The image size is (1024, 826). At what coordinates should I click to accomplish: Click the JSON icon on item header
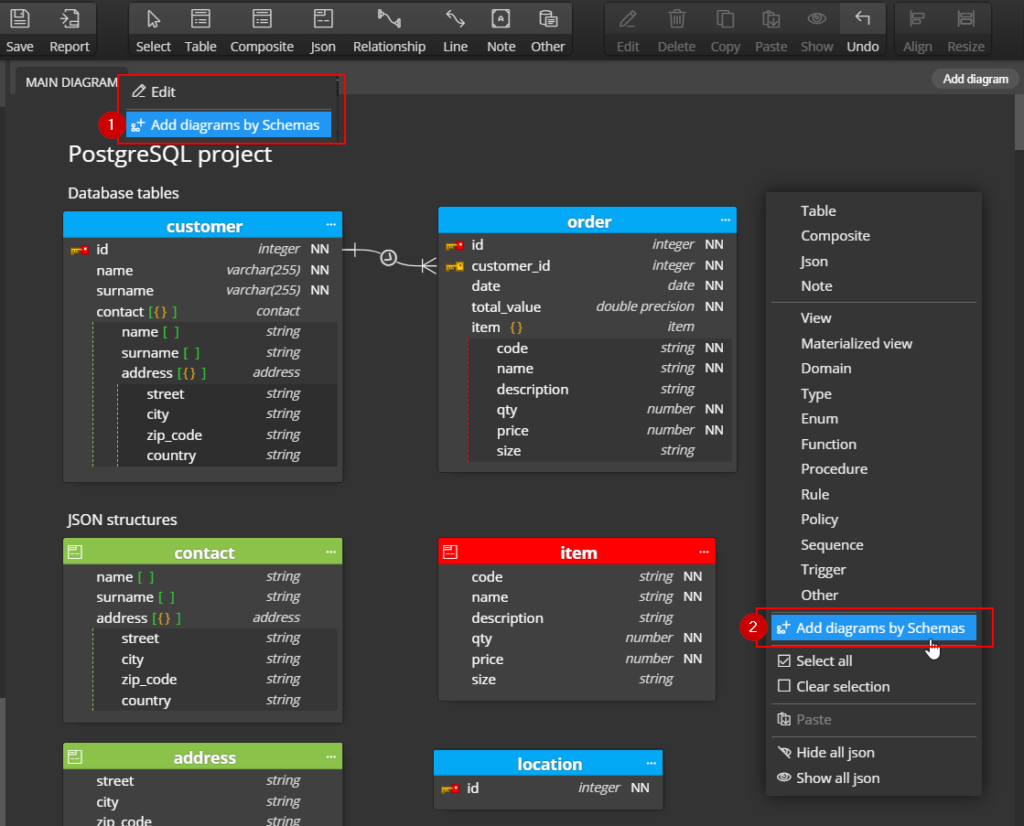coord(450,552)
